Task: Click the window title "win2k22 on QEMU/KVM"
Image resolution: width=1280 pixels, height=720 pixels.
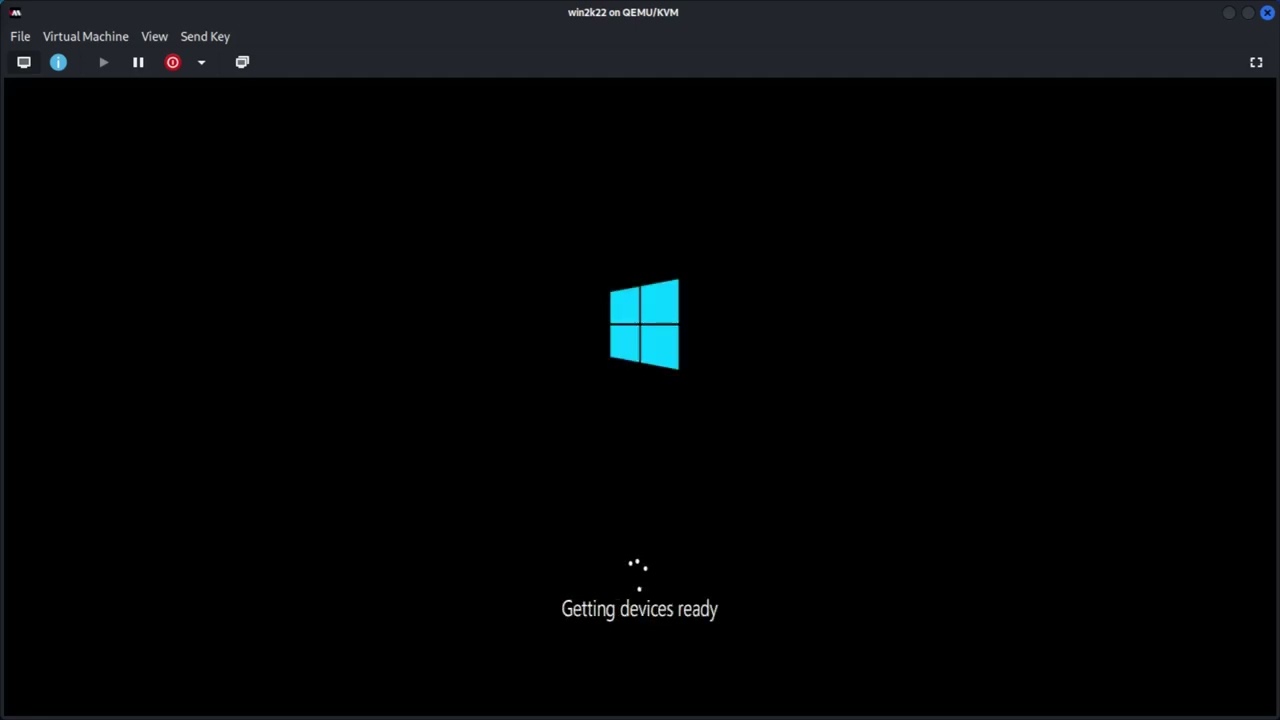Action: tap(623, 12)
